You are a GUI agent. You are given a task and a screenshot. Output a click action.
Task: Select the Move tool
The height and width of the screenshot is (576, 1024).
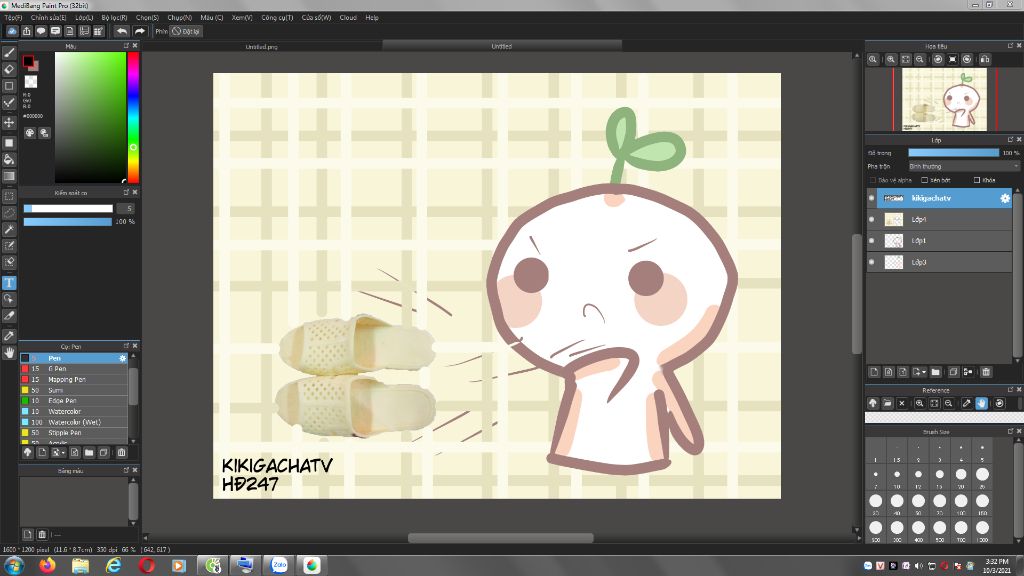[9, 122]
